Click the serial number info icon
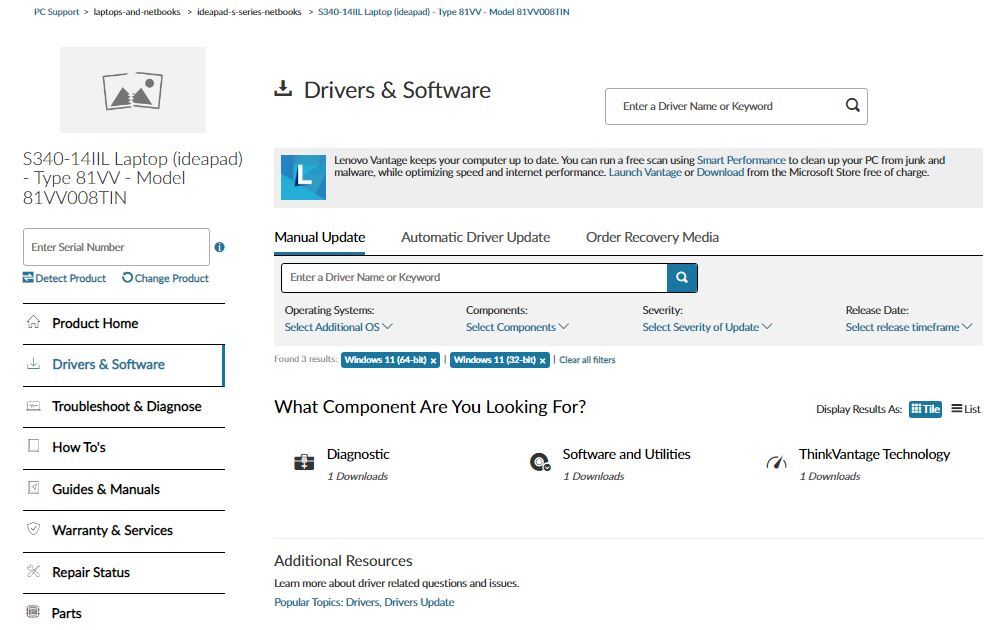 pyautogui.click(x=220, y=247)
